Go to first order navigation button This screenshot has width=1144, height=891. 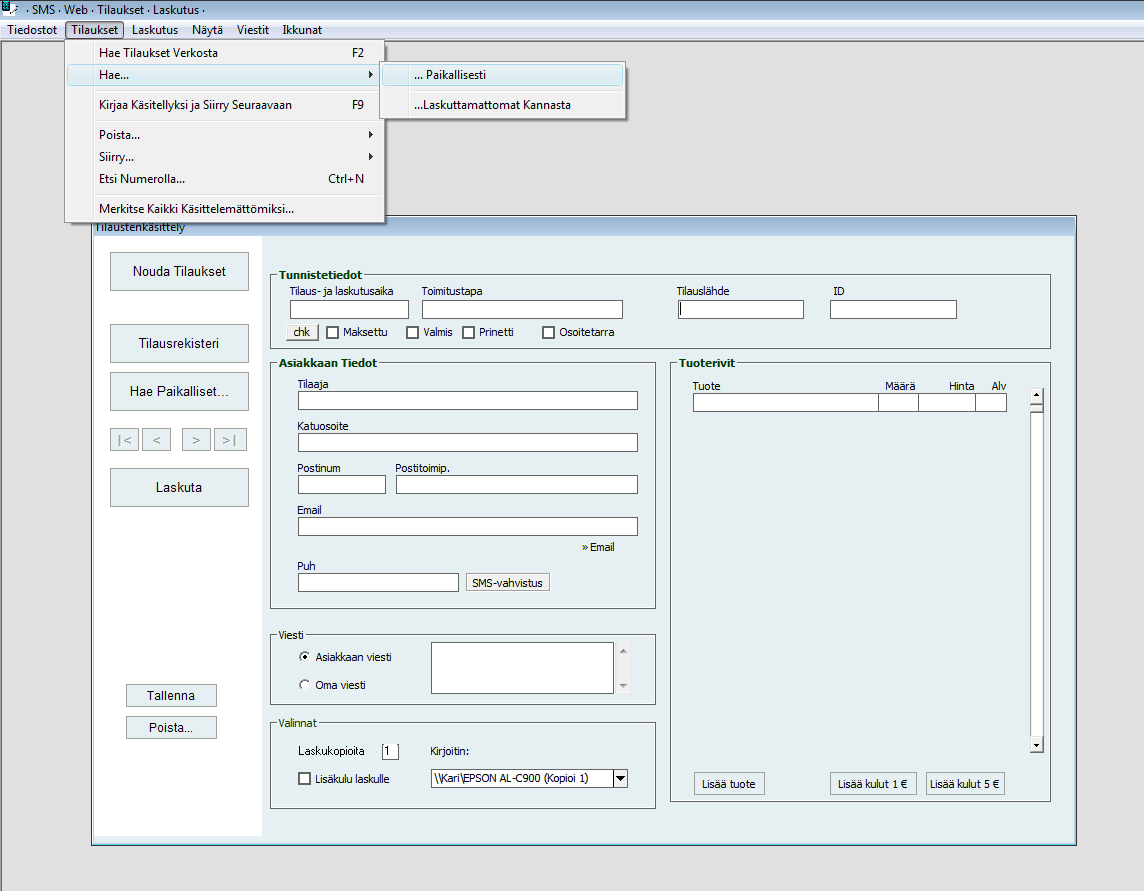(x=124, y=440)
